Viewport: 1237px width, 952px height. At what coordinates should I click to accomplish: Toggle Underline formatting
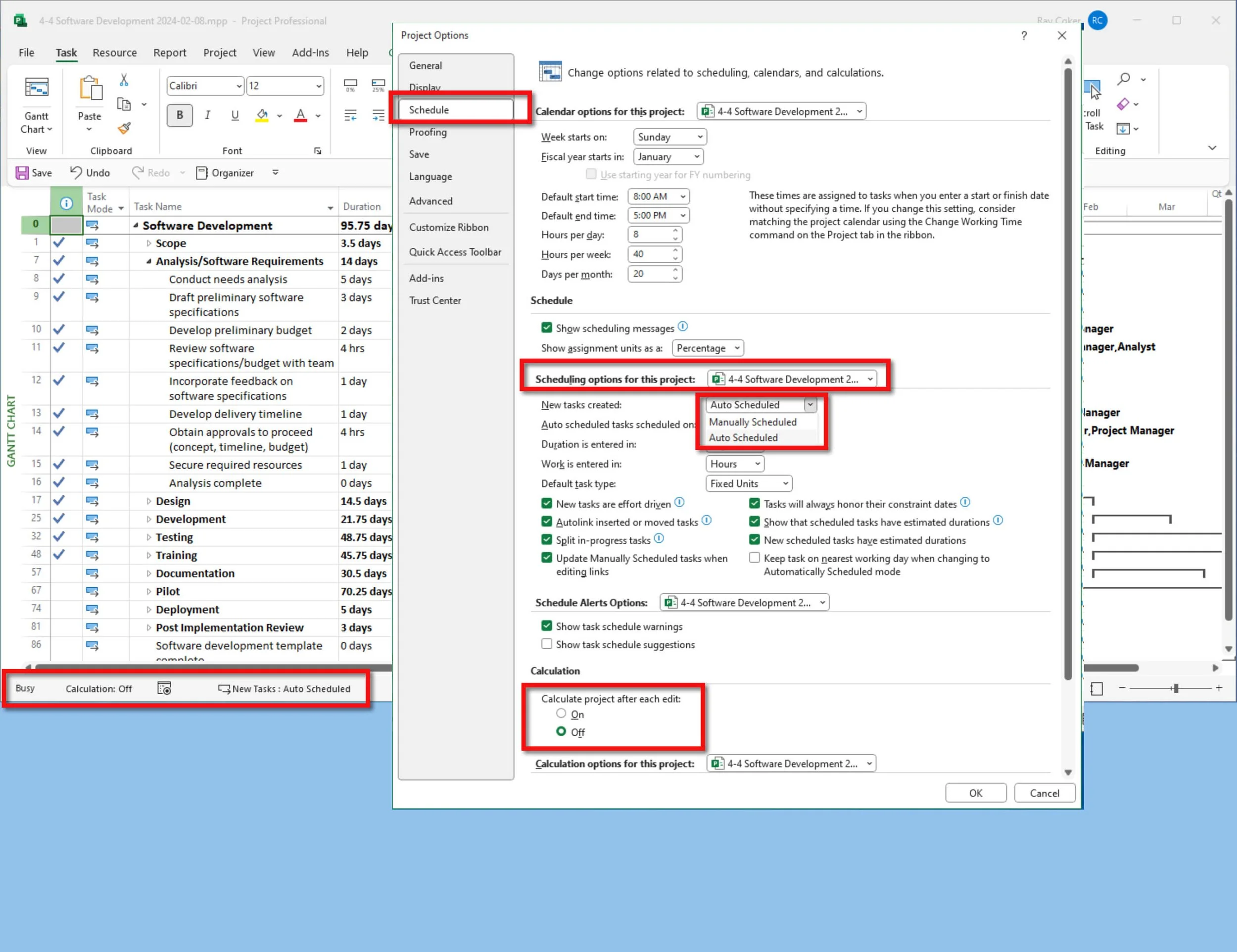tap(235, 115)
